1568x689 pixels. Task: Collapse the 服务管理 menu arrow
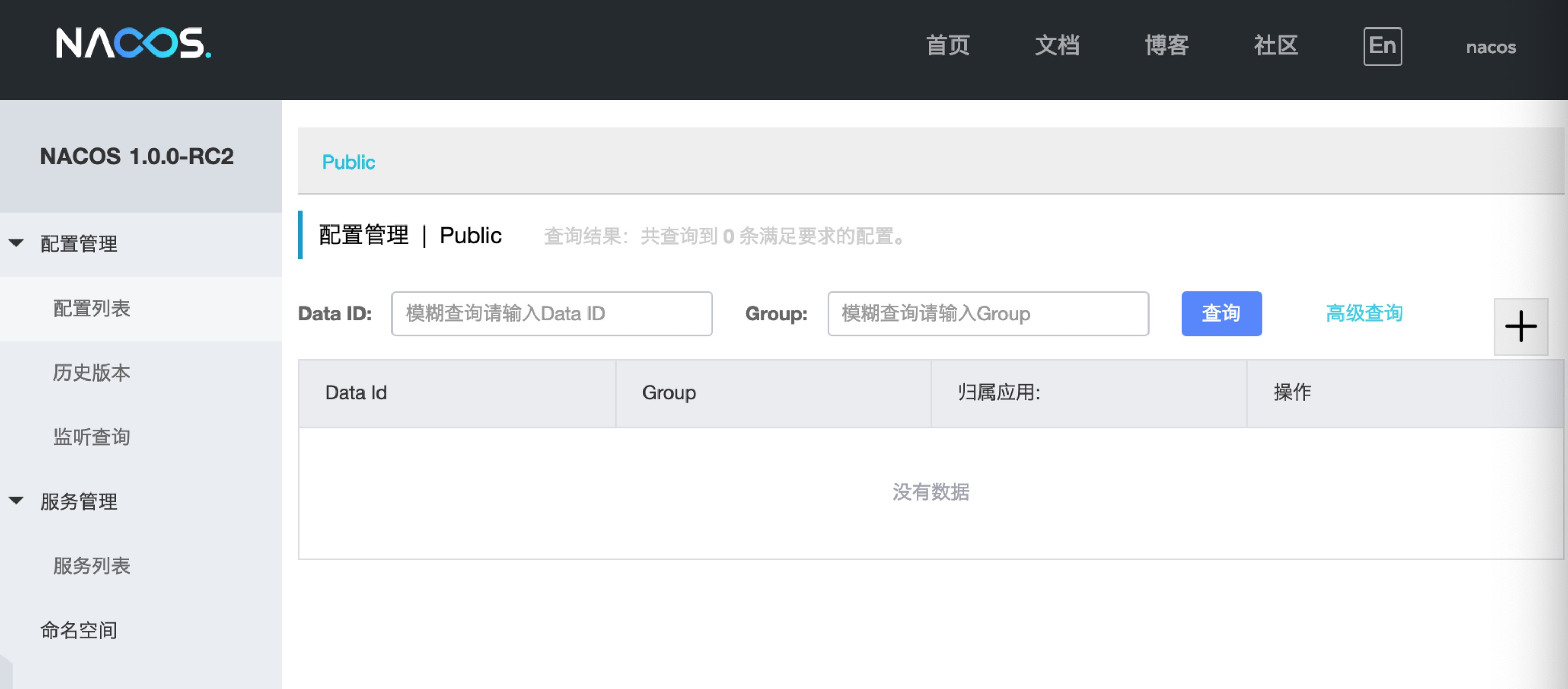click(17, 501)
